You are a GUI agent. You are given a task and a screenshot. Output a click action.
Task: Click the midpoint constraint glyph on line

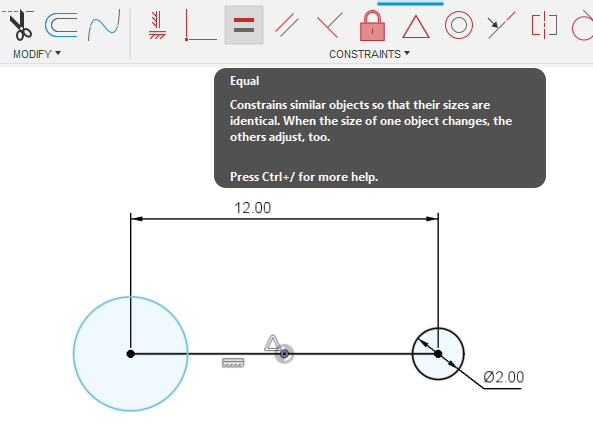[x=272, y=343]
